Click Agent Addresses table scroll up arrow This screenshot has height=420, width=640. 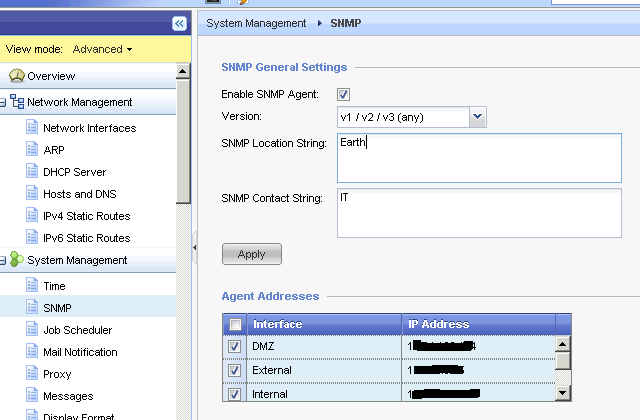[x=562, y=344]
